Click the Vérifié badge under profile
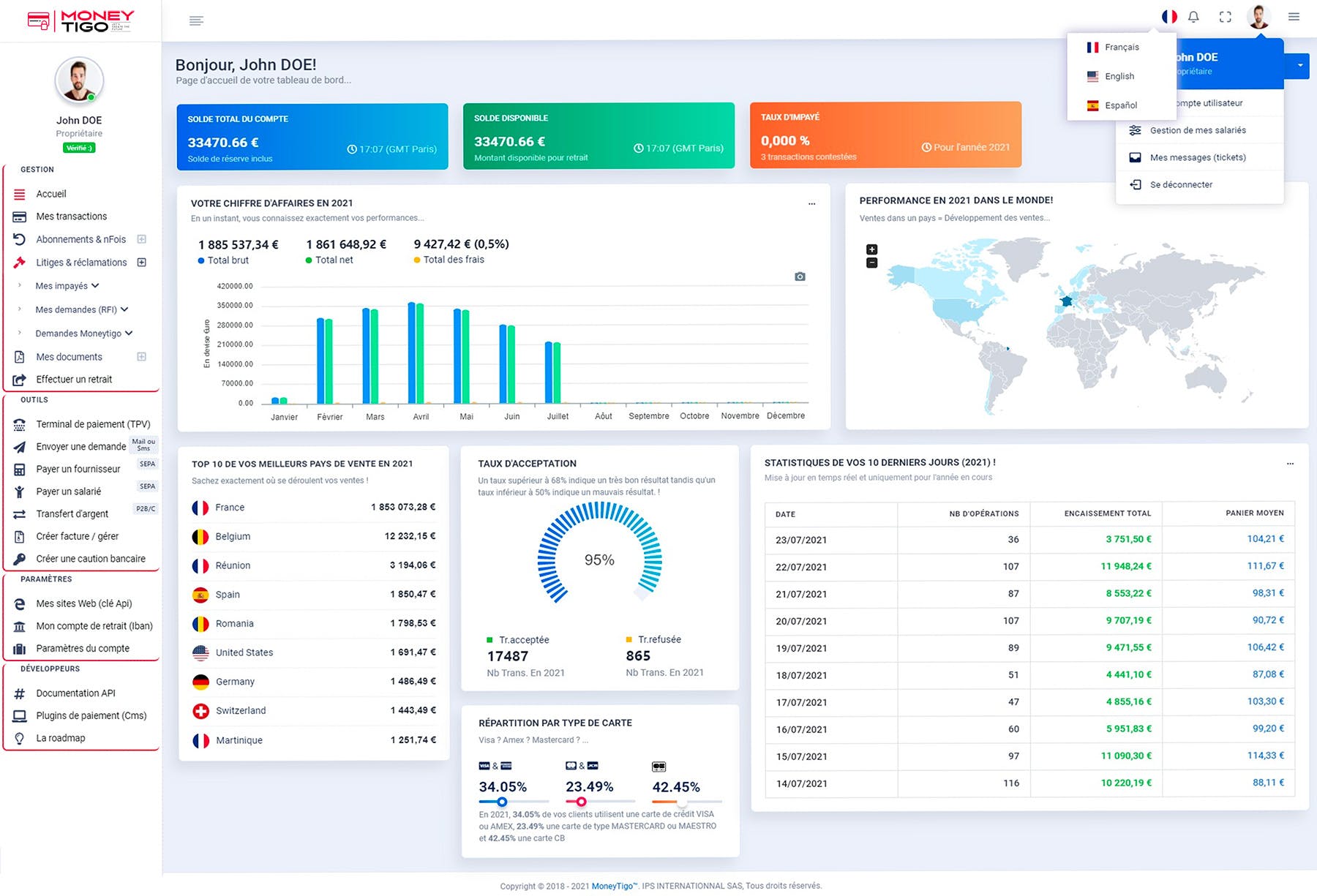This screenshot has width=1317, height=896. click(x=79, y=148)
